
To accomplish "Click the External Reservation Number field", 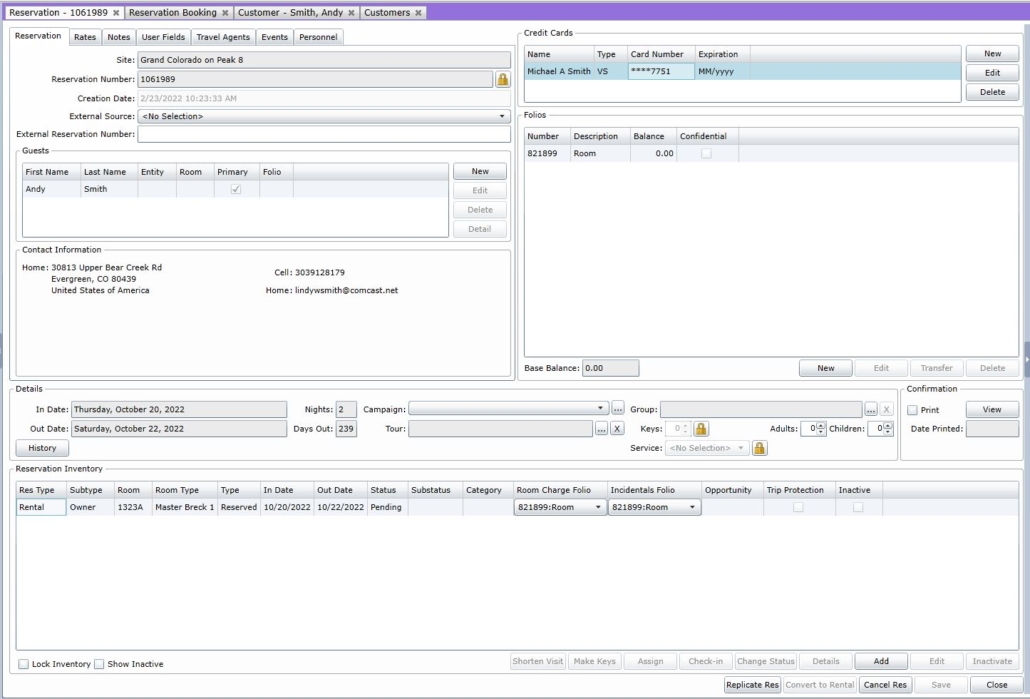I will pos(324,134).
